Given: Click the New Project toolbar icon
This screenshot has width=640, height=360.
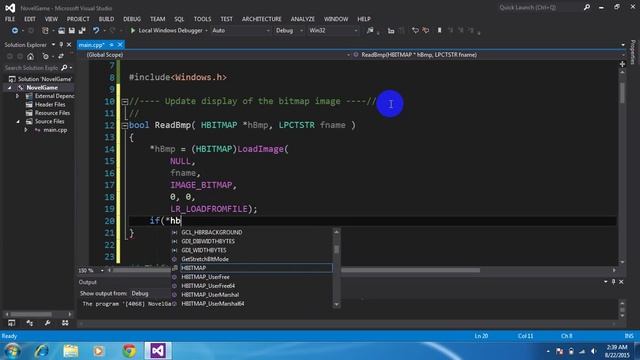Looking at the screenshot, I should (x=45, y=31).
